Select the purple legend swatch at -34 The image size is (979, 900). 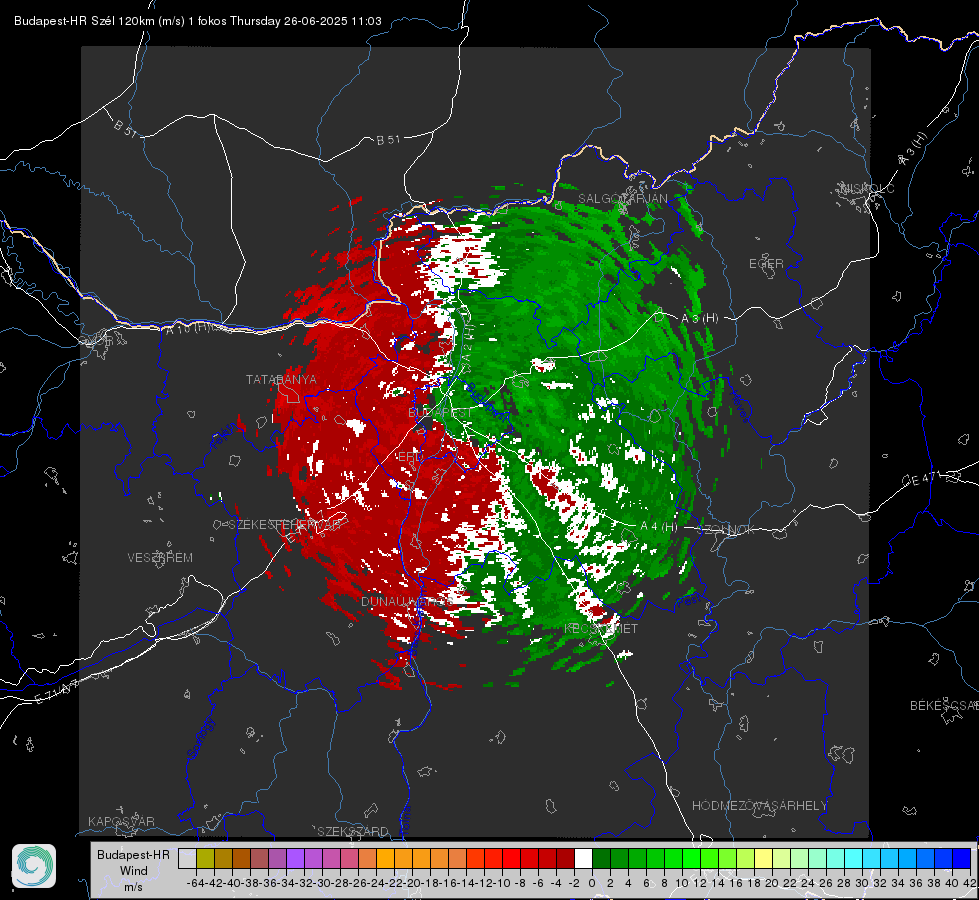coord(295,858)
